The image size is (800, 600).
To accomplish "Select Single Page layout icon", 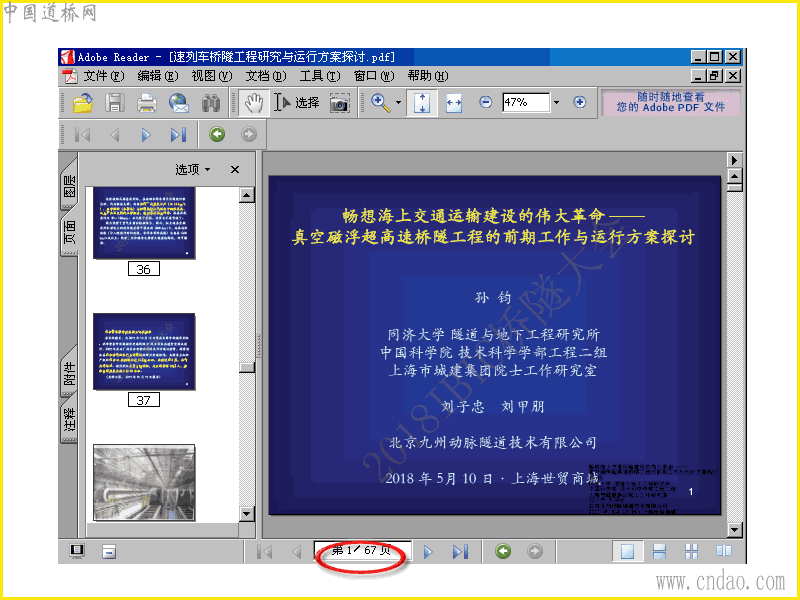I will click(628, 551).
